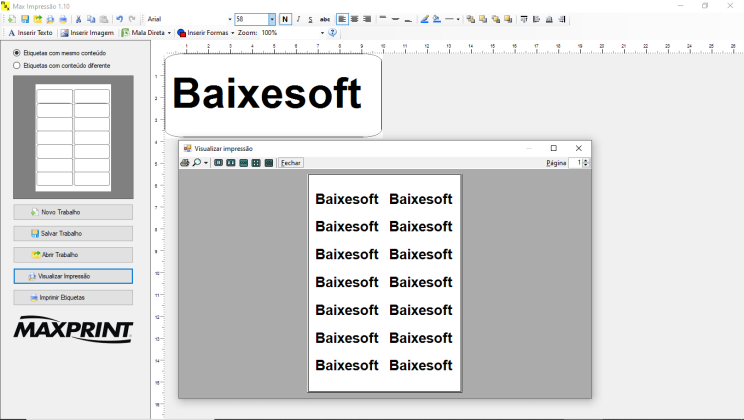Click the save floppy disk toolbar icon
The image size is (744, 420).
pyautogui.click(x=25, y=19)
